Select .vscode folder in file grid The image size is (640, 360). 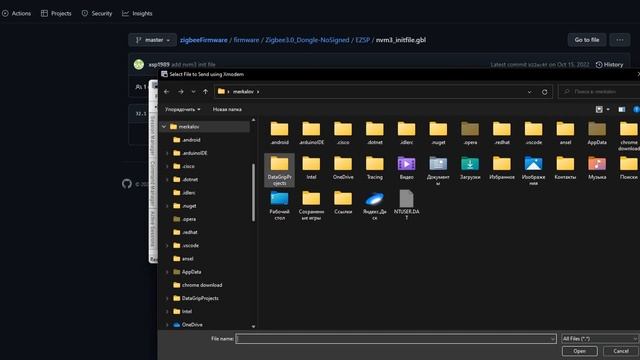click(x=533, y=133)
